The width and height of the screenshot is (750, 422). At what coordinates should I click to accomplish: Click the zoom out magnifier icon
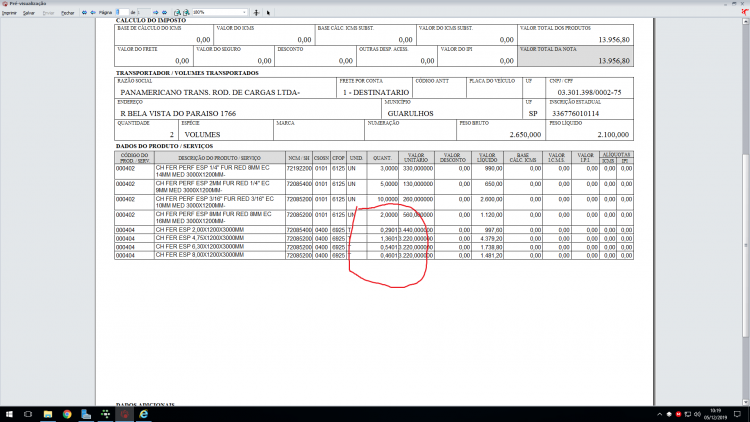177,12
